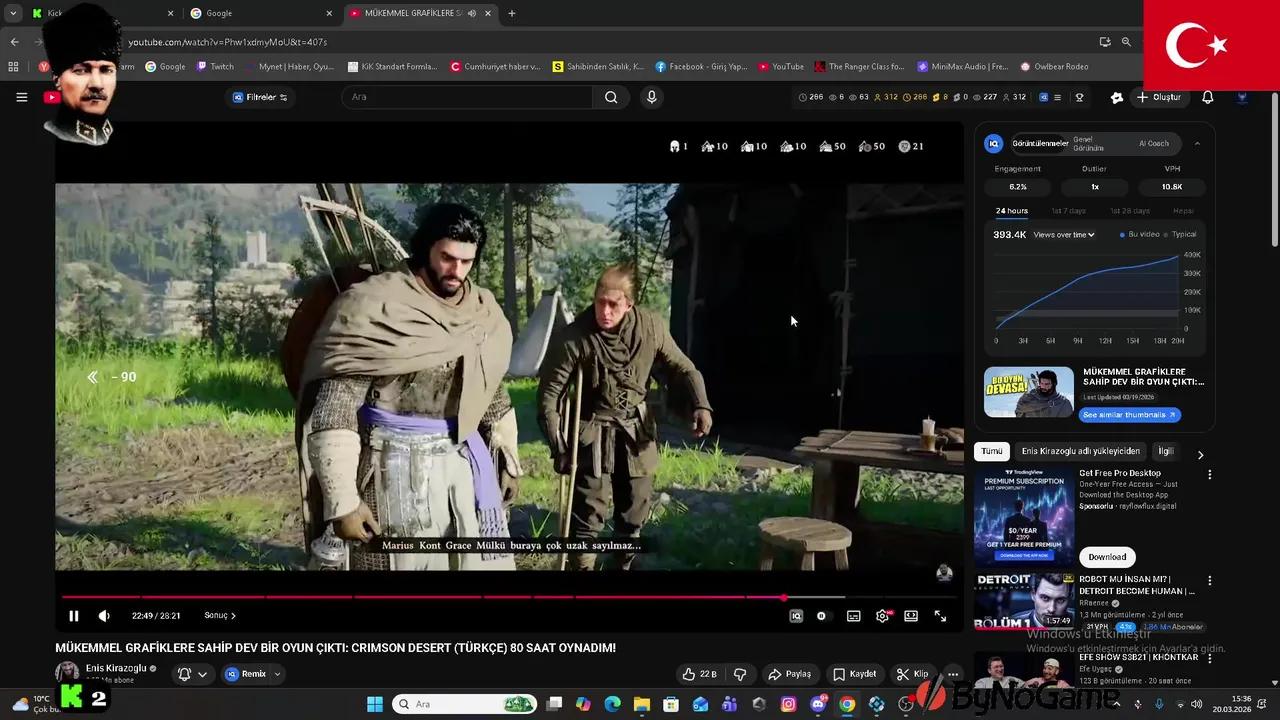This screenshot has height=720, width=1280.
Task: Pause the video playback
Action: (x=73, y=616)
